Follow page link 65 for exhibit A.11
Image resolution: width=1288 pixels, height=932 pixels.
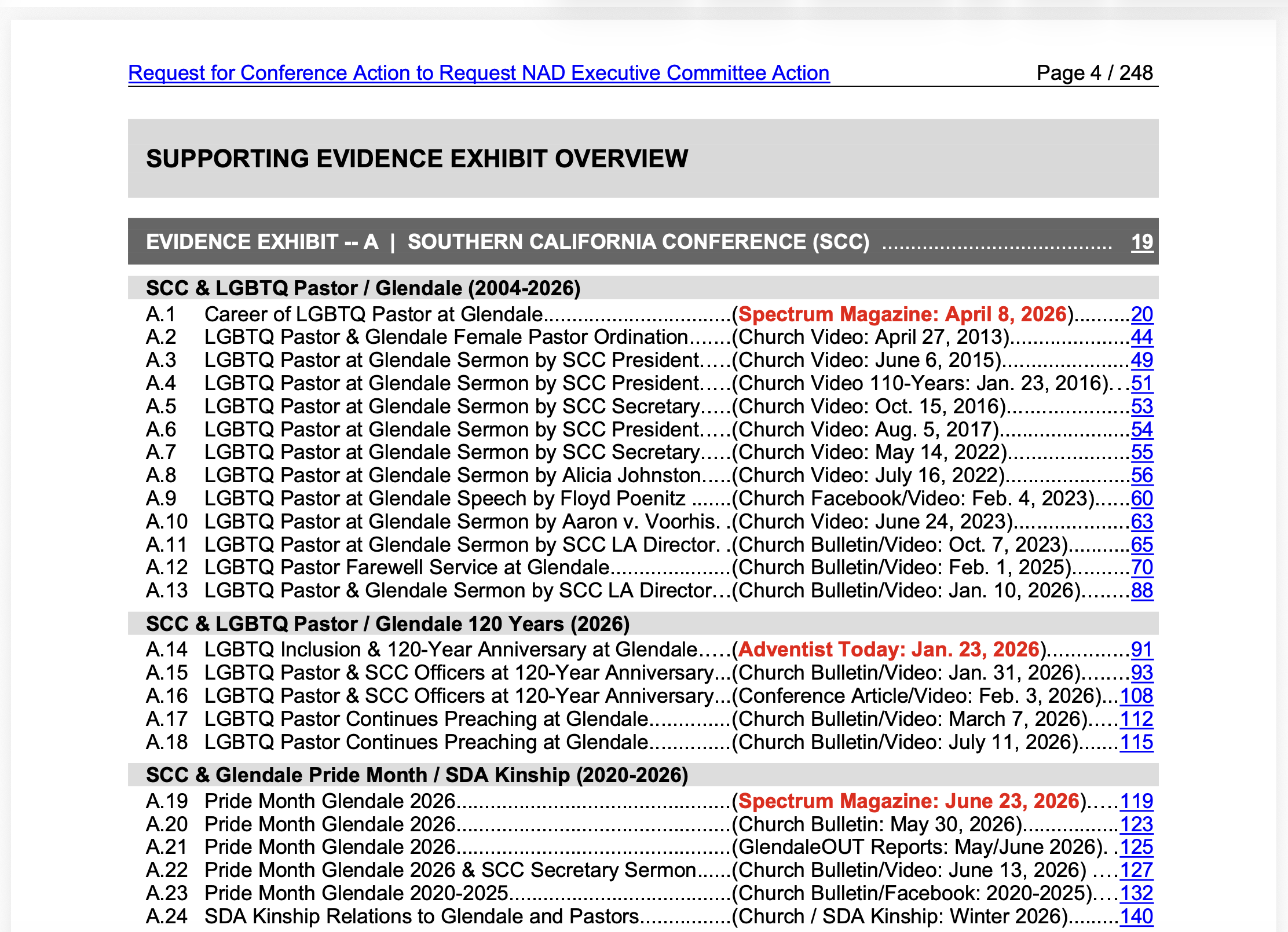(x=1142, y=545)
